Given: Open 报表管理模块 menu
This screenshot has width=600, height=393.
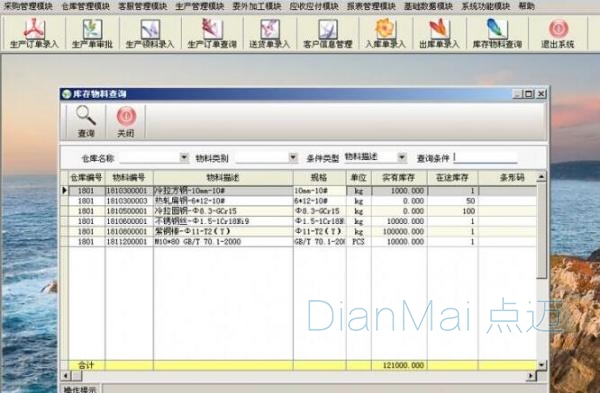Looking at the screenshot, I should pos(371,6).
